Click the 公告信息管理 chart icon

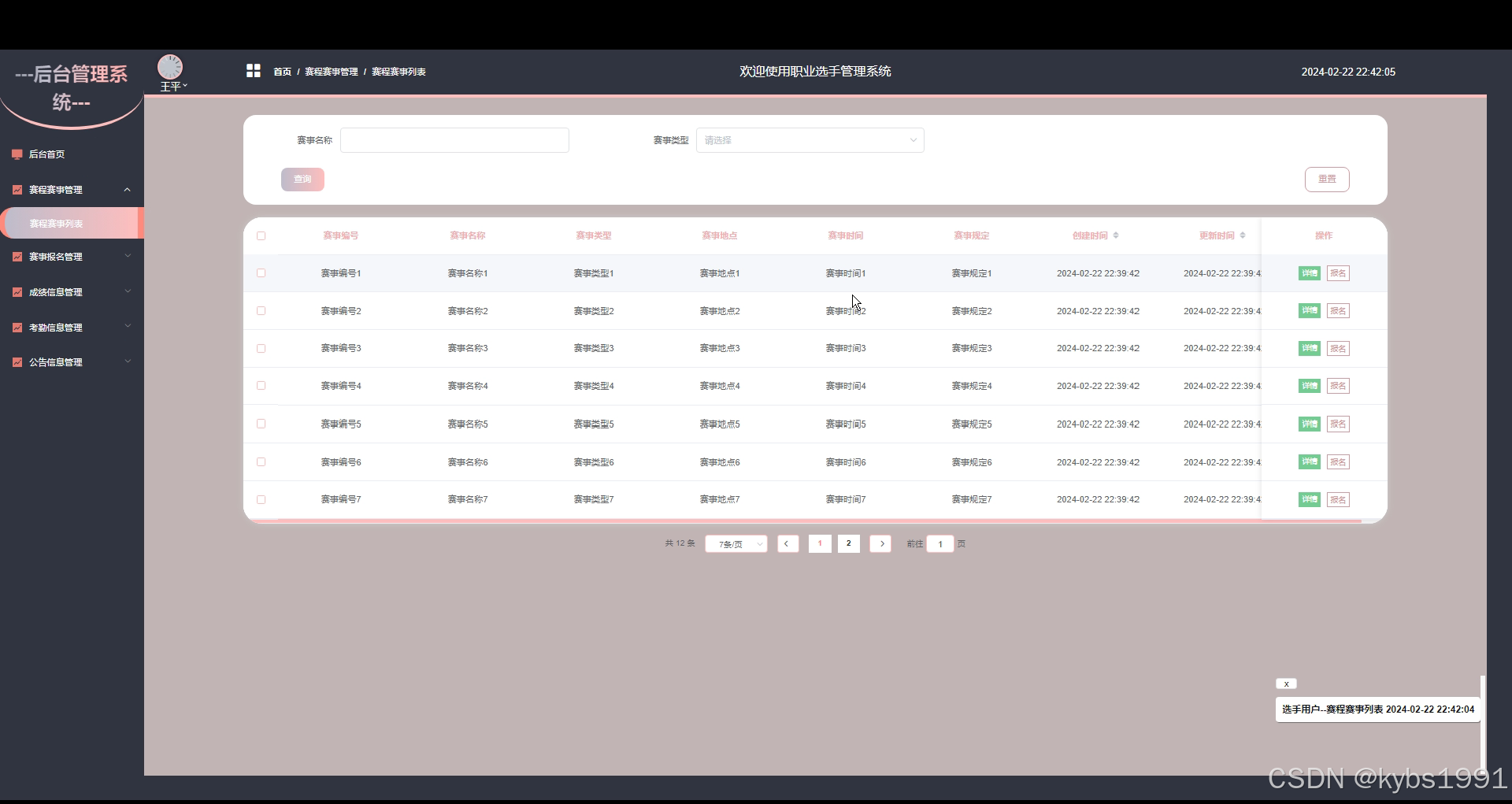17,362
